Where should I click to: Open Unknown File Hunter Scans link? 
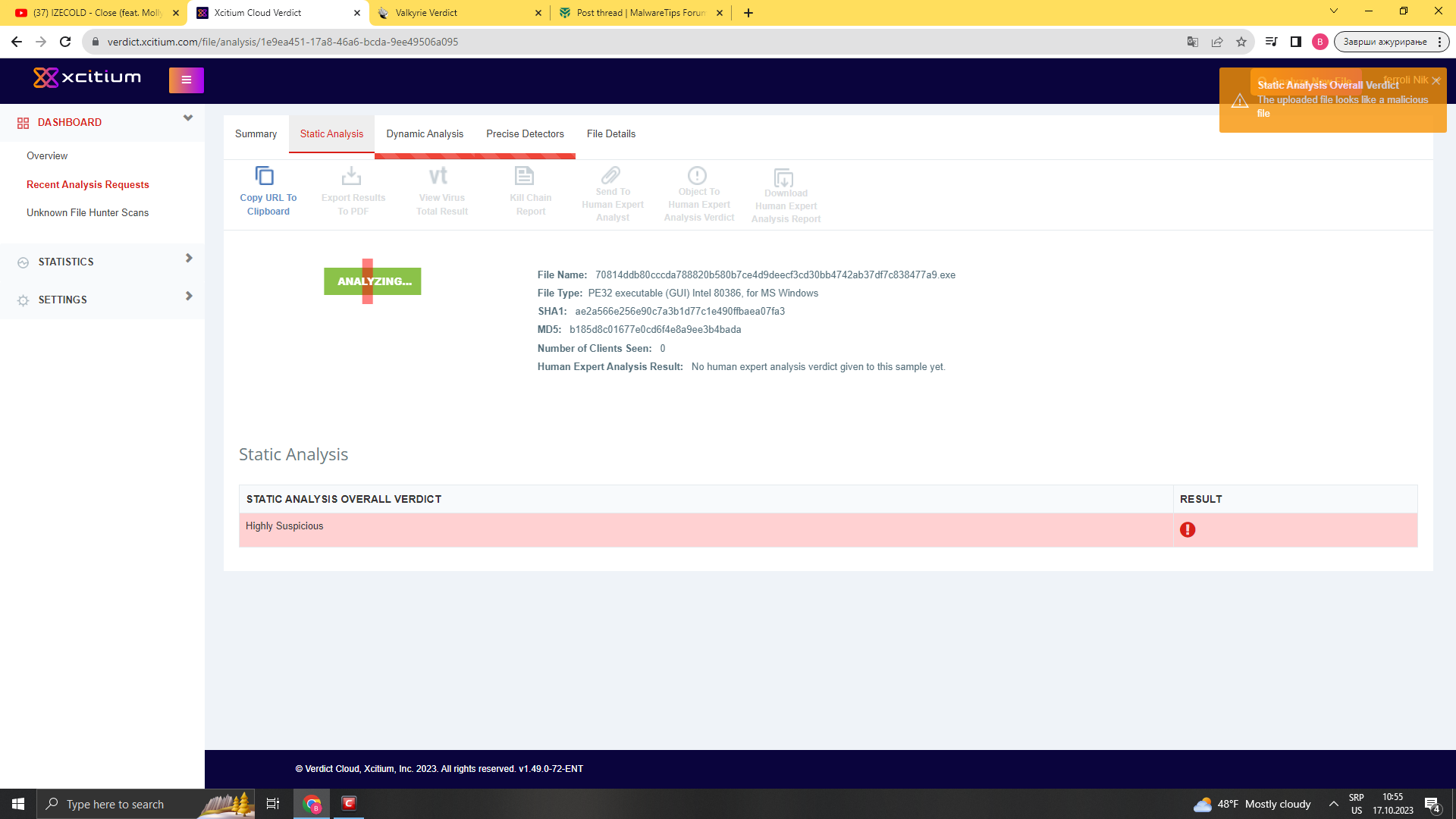(88, 213)
